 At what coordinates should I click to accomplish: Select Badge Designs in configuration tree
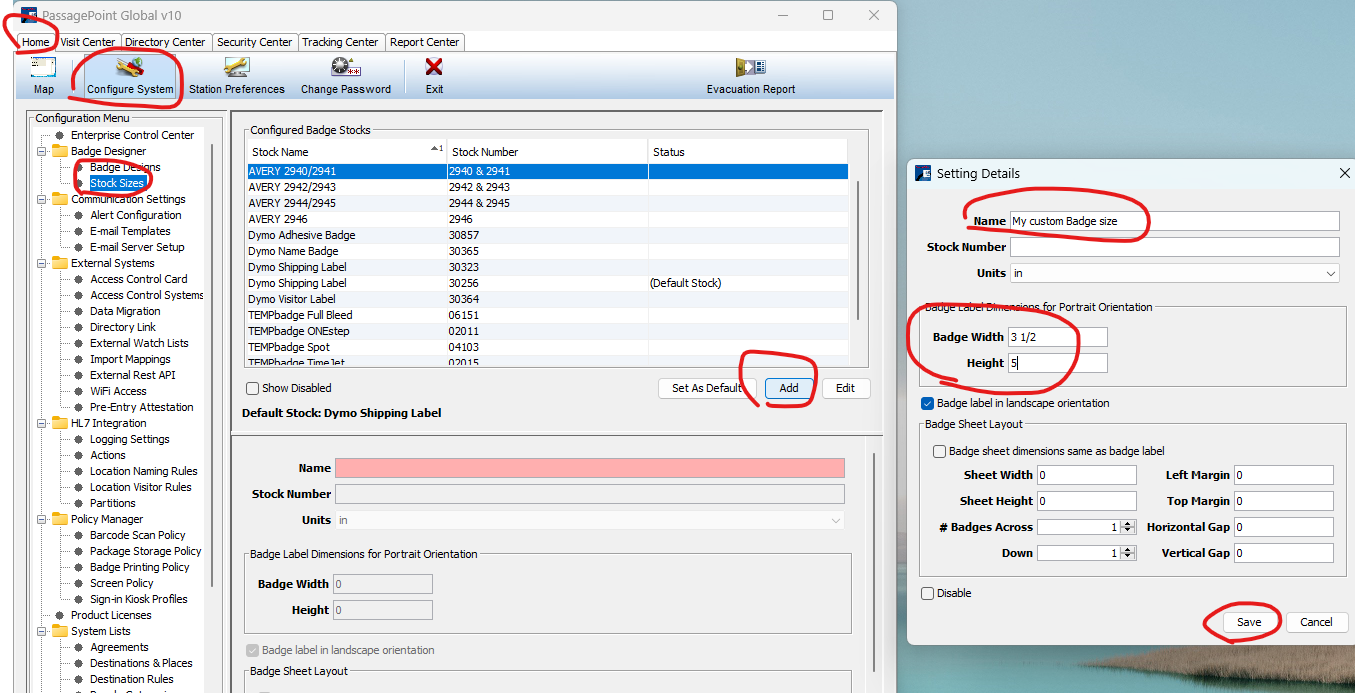pyautogui.click(x=125, y=167)
